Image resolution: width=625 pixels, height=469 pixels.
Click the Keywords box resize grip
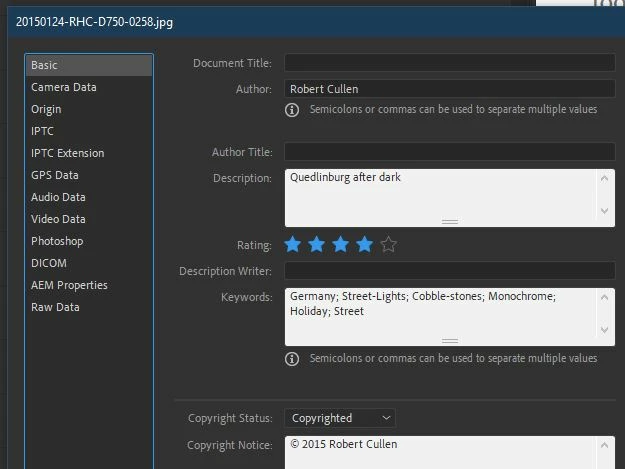point(450,341)
